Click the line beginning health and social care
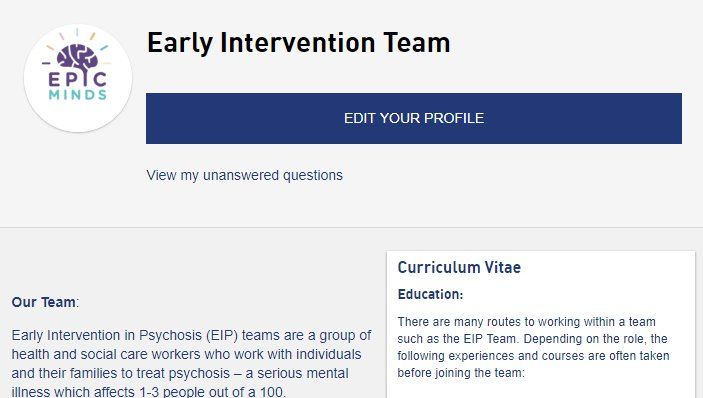 187,354
